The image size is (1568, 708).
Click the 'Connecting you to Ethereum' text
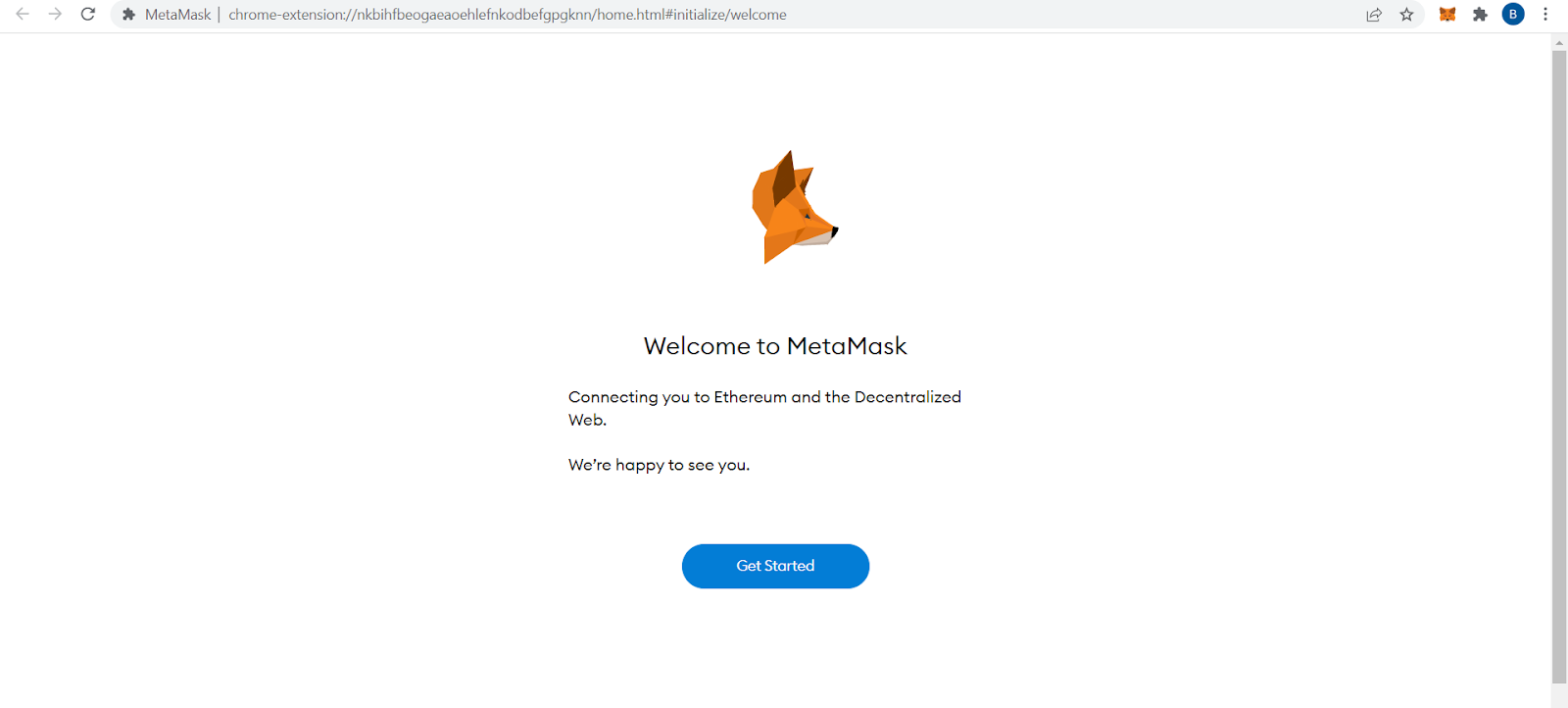click(x=764, y=408)
